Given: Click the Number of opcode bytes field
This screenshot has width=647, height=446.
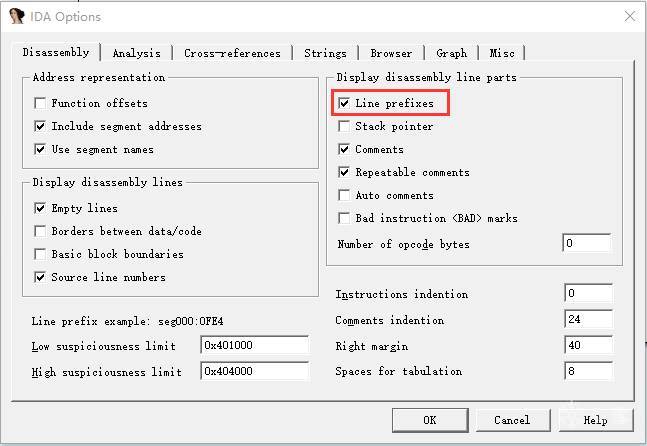Looking at the screenshot, I should point(586,244).
